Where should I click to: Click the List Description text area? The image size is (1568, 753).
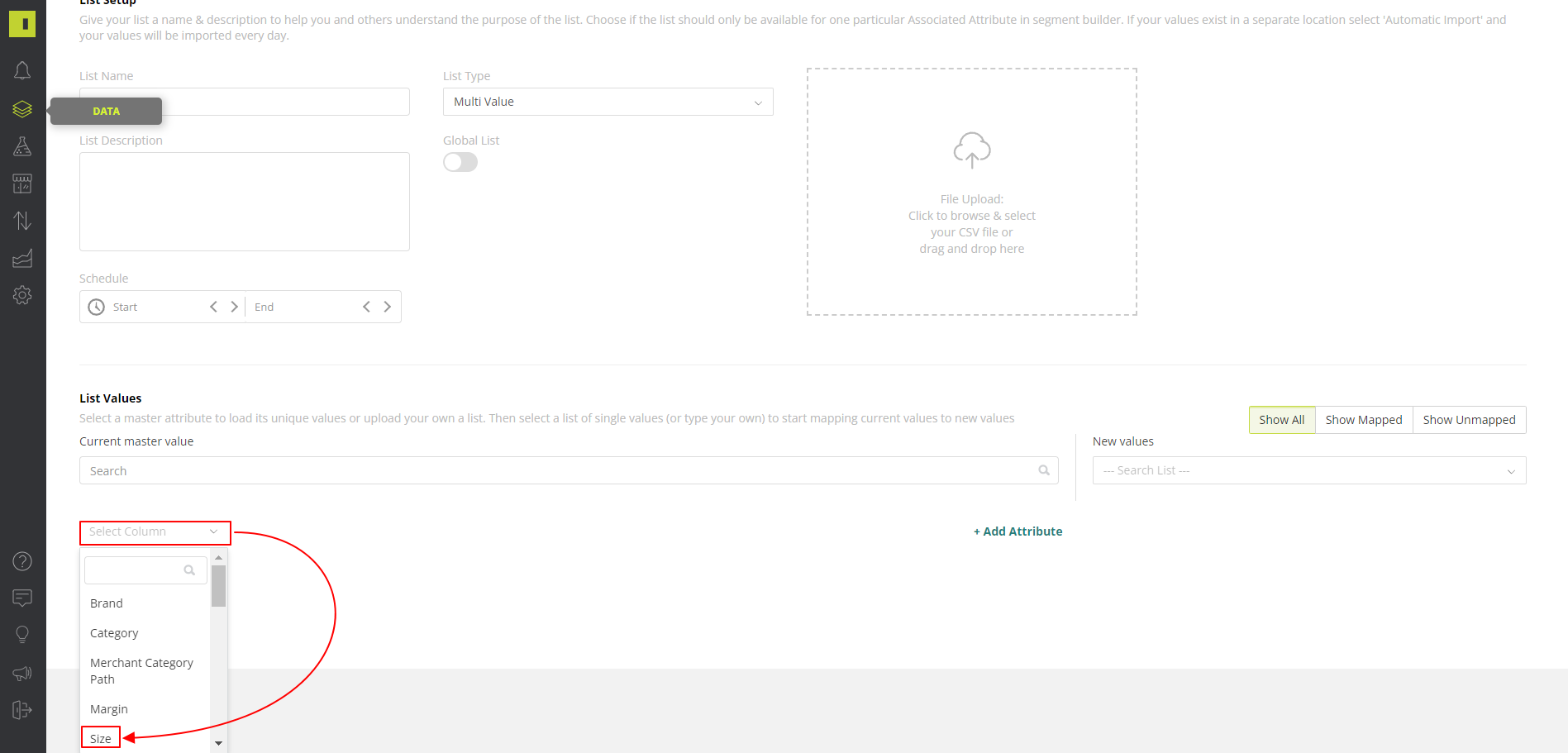pyautogui.click(x=245, y=202)
